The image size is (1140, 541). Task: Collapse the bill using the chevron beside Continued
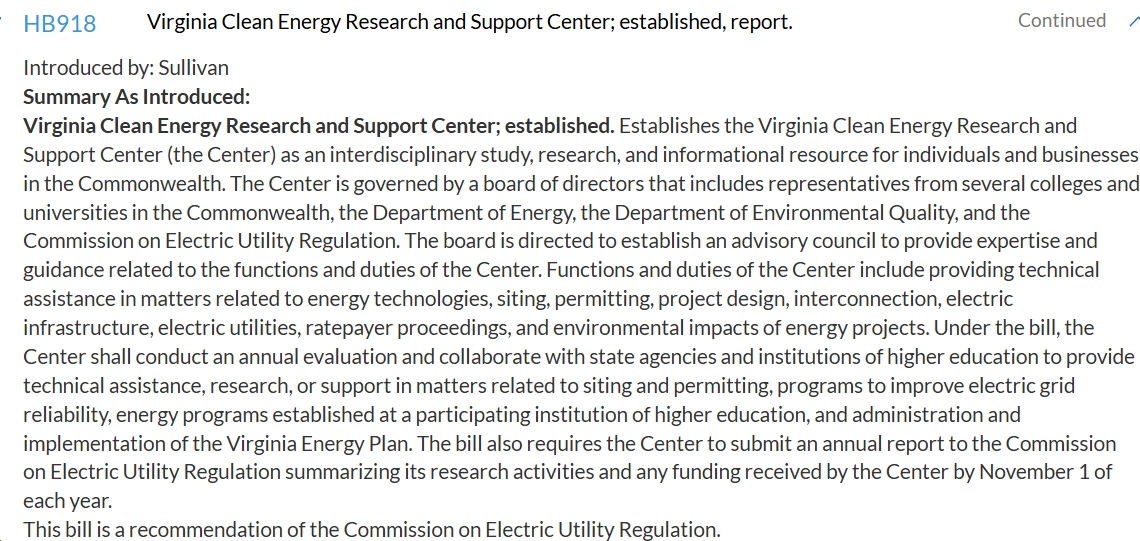tap(1132, 21)
